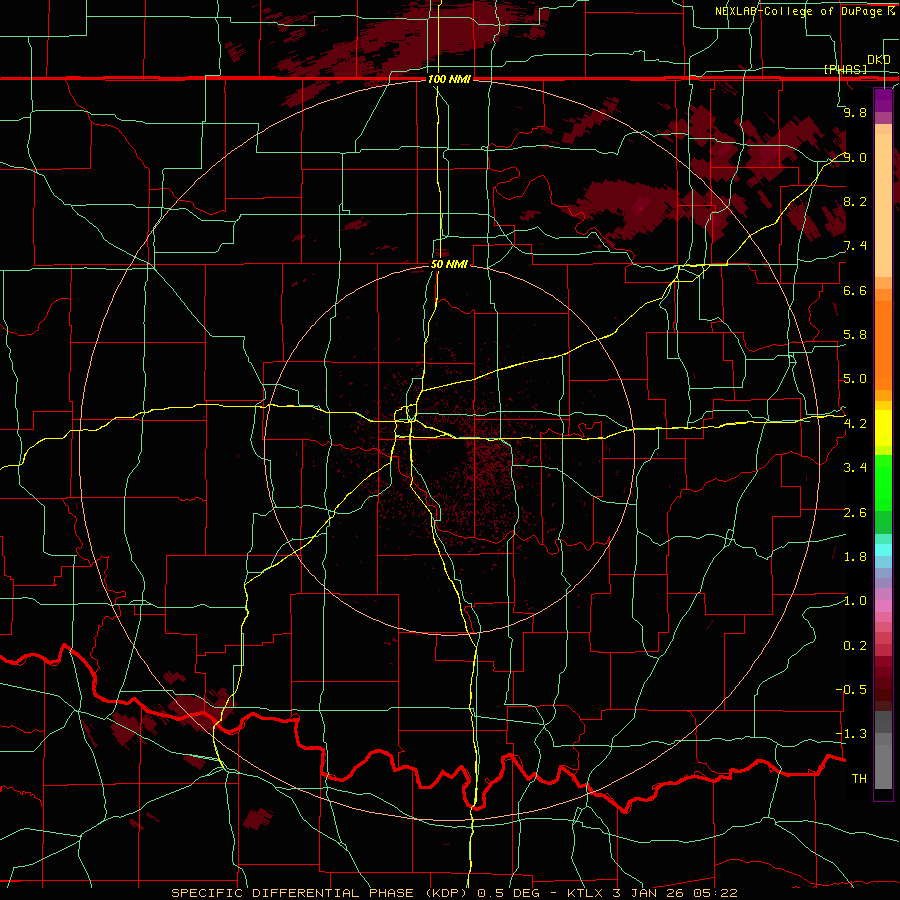The image size is (900, 900).
Task: Click the NEXLAB-College of DuPage credit text
Action: tap(799, 11)
